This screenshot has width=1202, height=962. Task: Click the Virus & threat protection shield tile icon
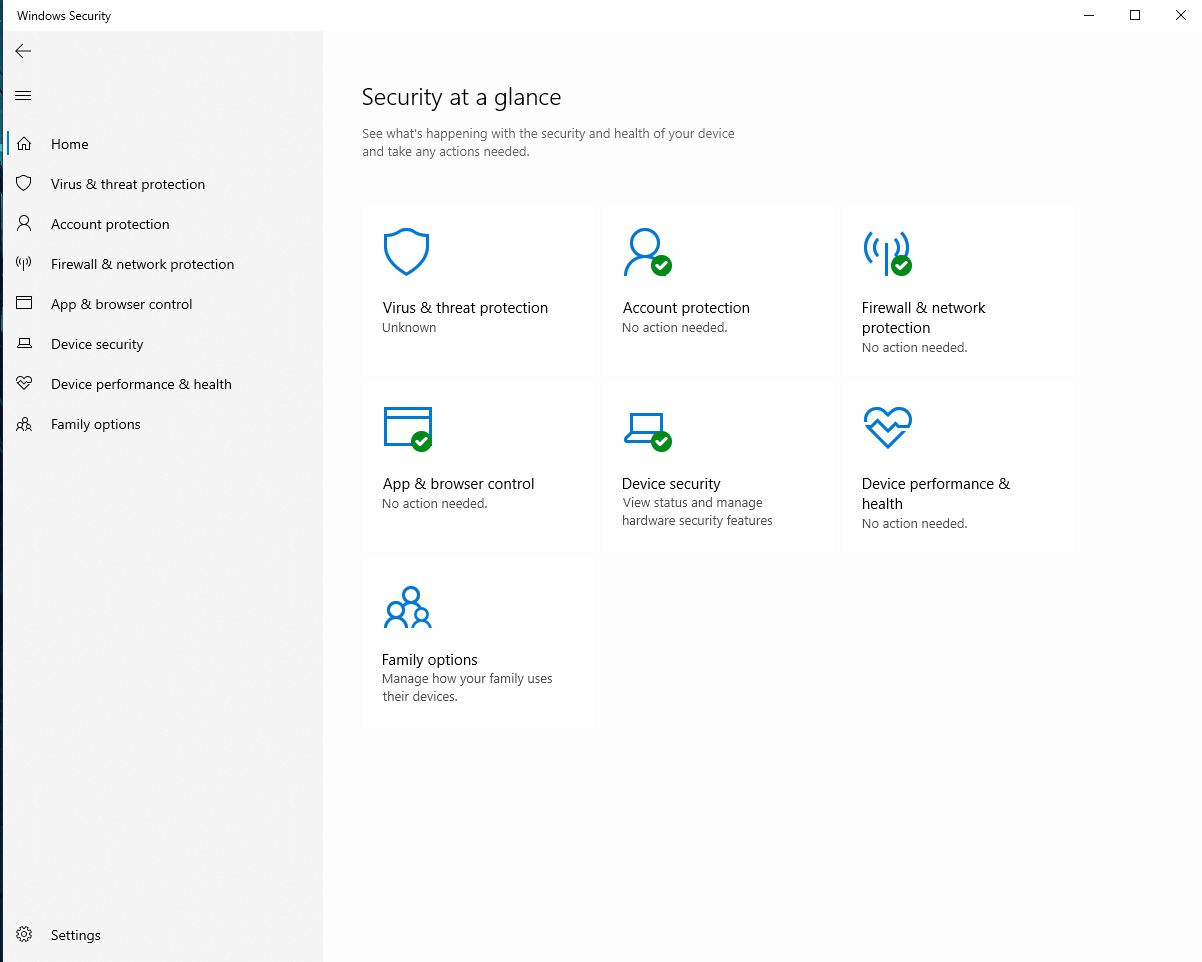pos(406,252)
